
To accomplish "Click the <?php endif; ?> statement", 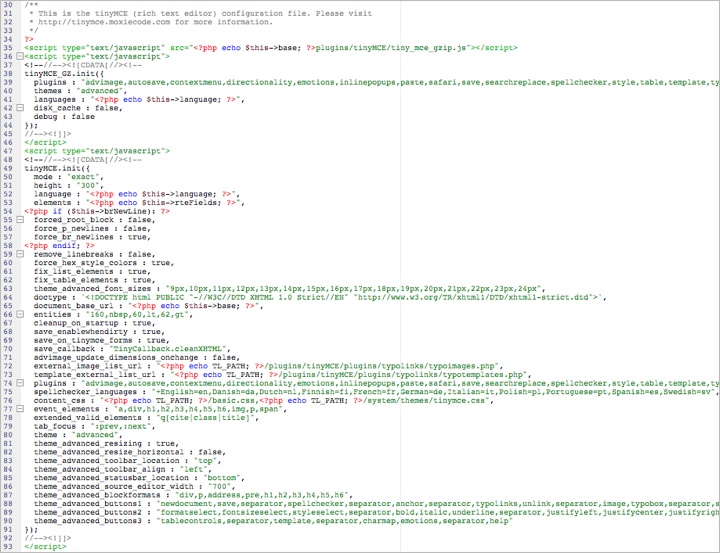I will tap(59, 246).
